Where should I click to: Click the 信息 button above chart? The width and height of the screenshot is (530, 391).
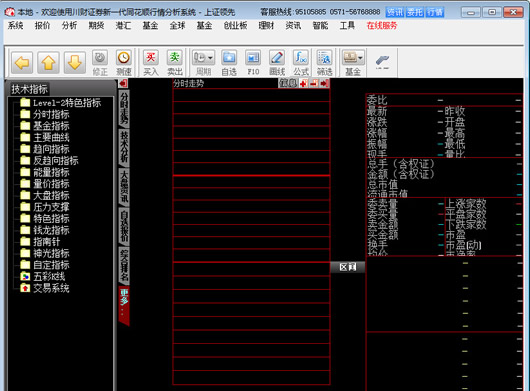[x=288, y=83]
